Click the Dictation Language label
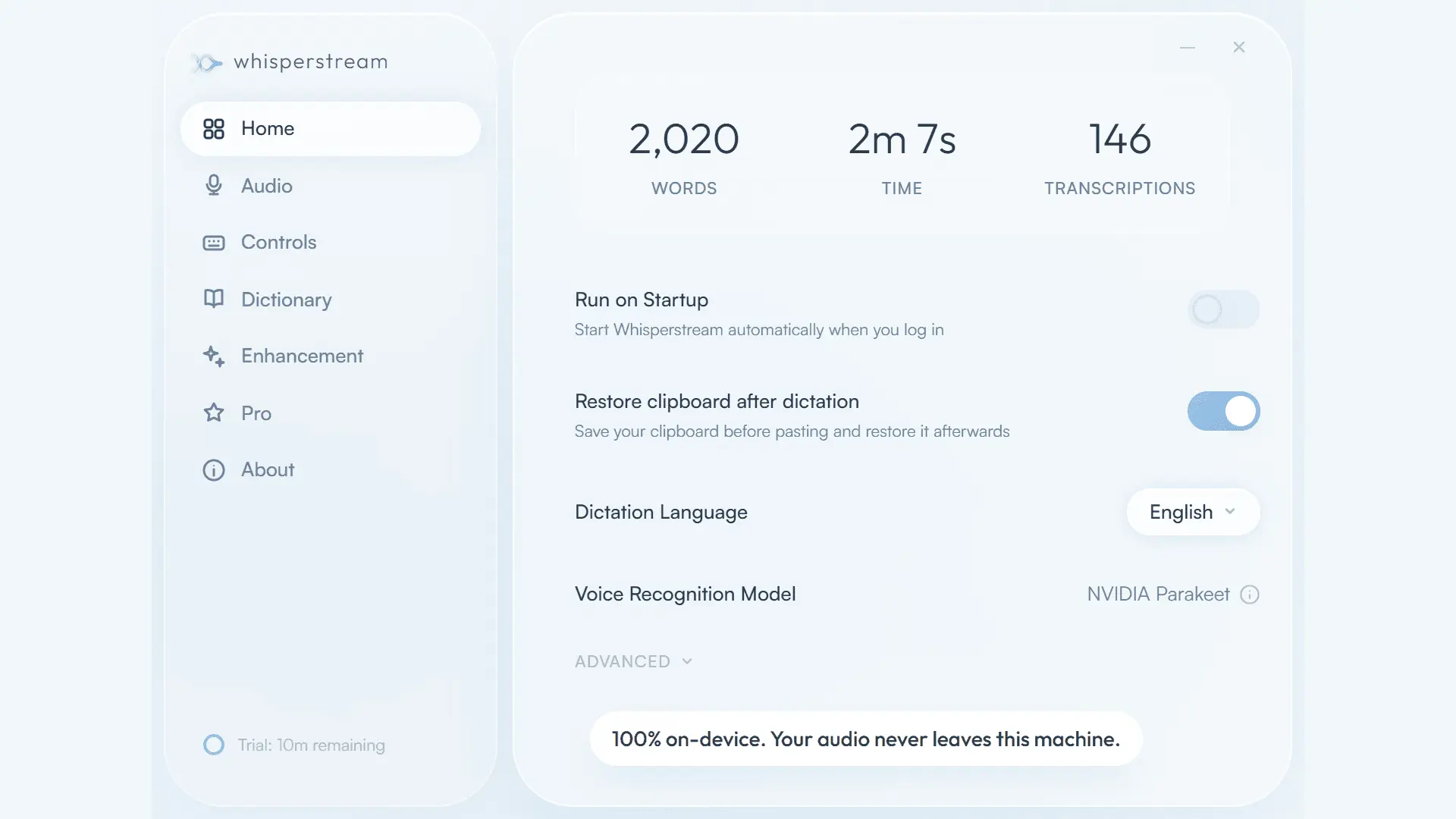 (661, 512)
